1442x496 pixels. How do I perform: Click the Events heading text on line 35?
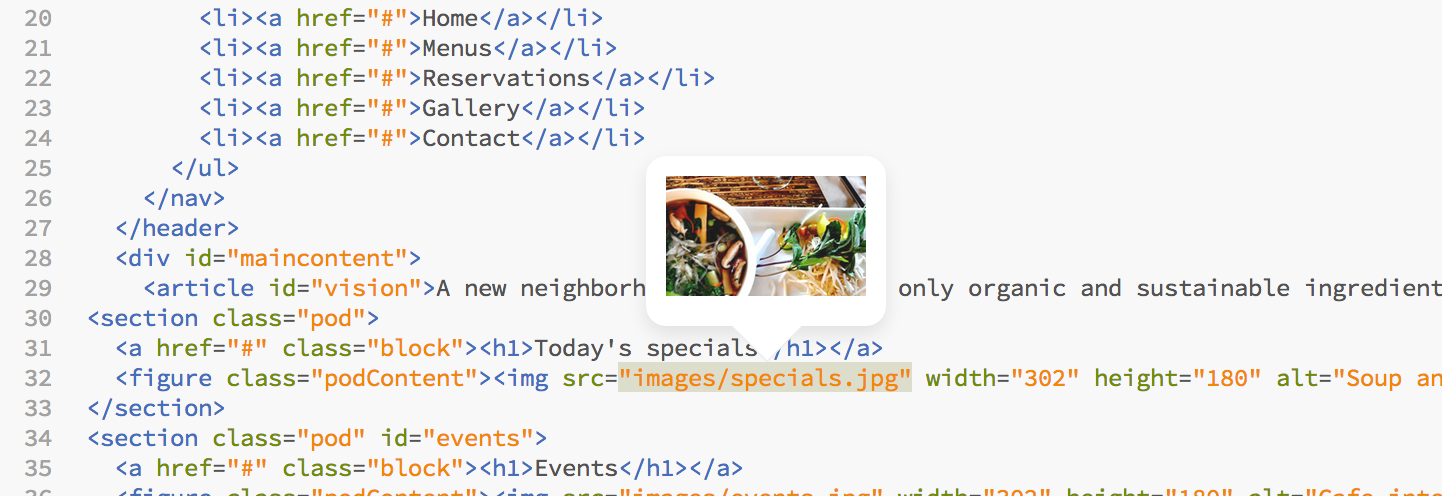[576, 468]
